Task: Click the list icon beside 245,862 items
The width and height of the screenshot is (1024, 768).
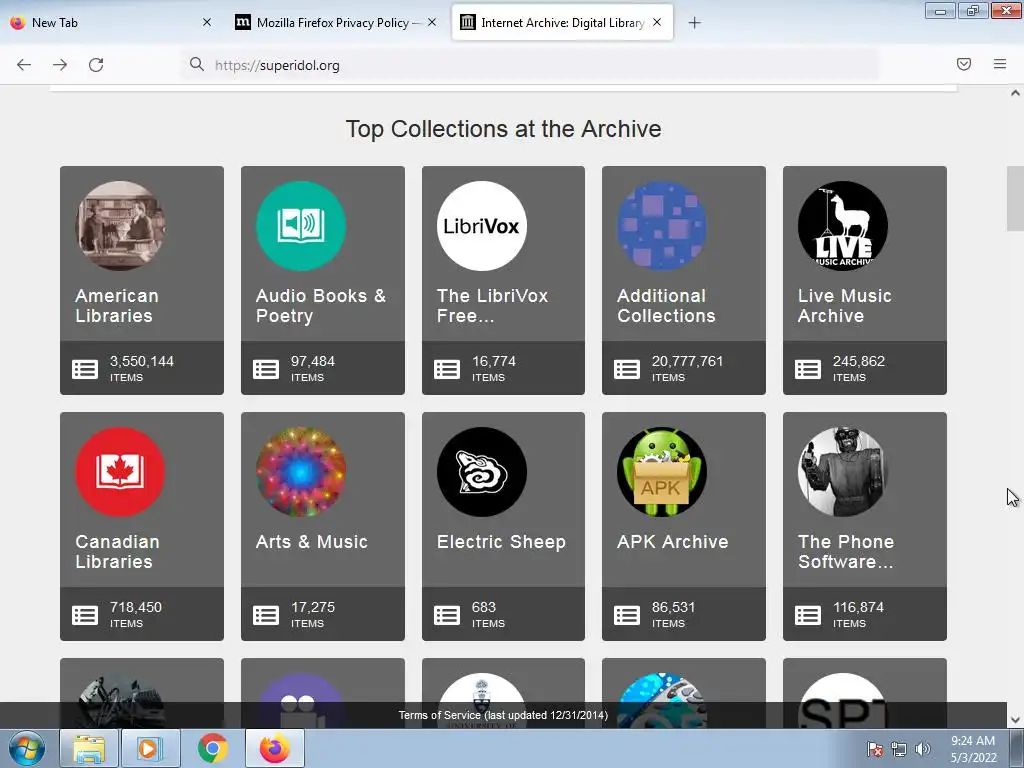Action: pos(808,370)
